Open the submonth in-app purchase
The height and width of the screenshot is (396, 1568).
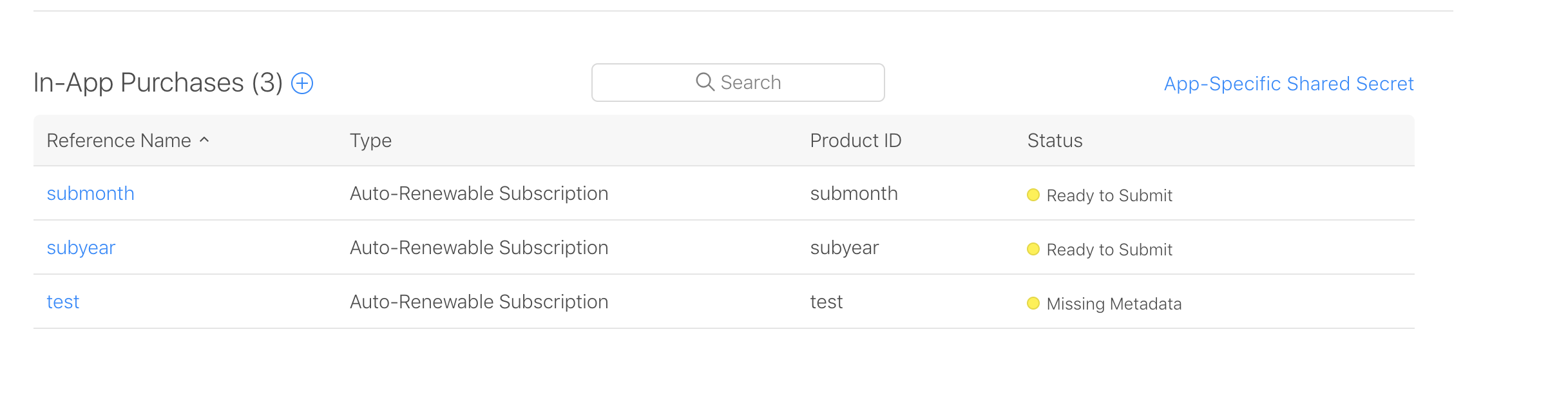[90, 193]
